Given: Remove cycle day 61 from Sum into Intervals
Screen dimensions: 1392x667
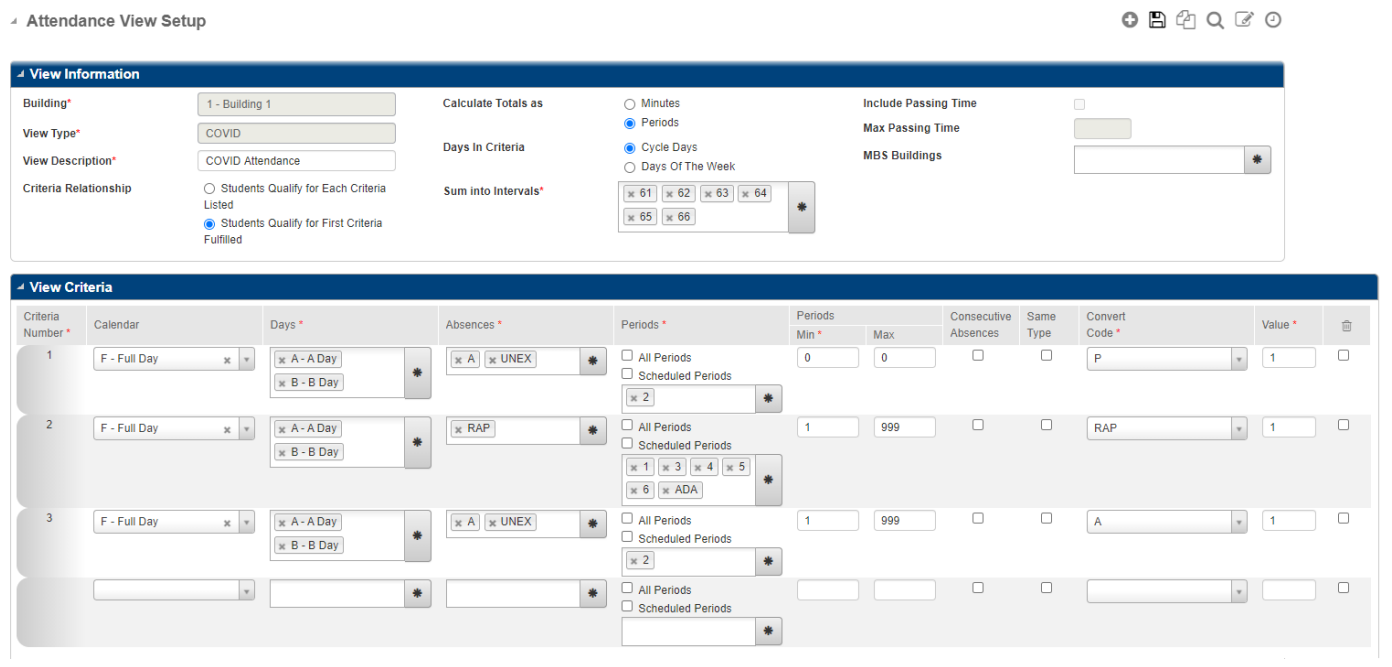Looking at the screenshot, I should coord(630,192).
